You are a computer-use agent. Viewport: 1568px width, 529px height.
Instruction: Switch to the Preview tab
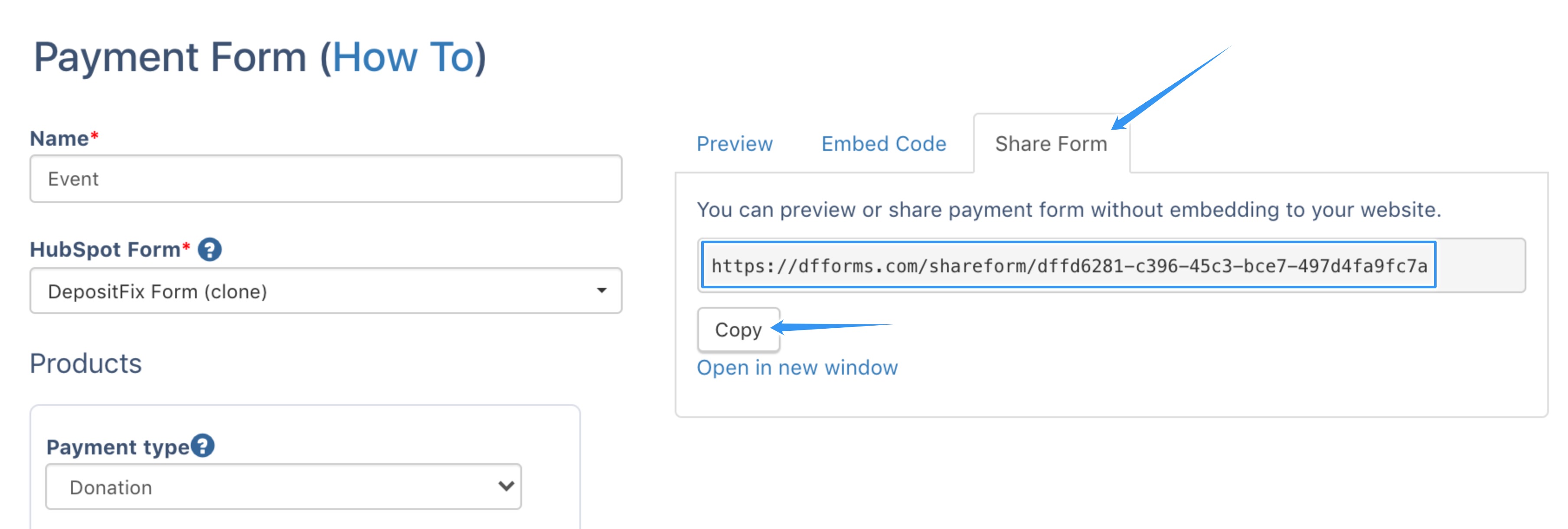tap(734, 144)
